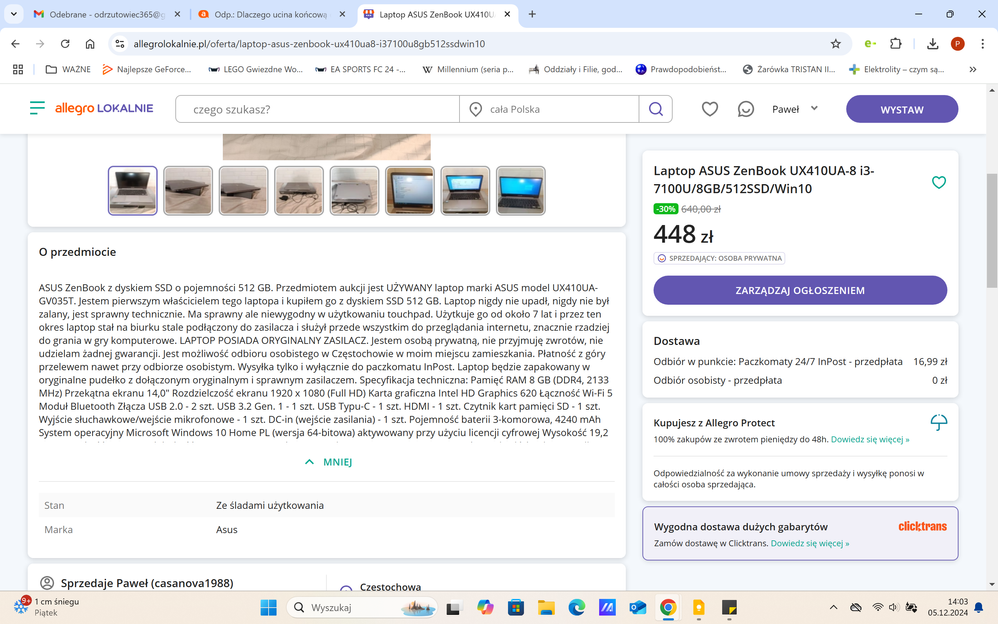Open Allegro Protect 'Dowiedz się więcej' link
The image size is (998, 624).
869,439
